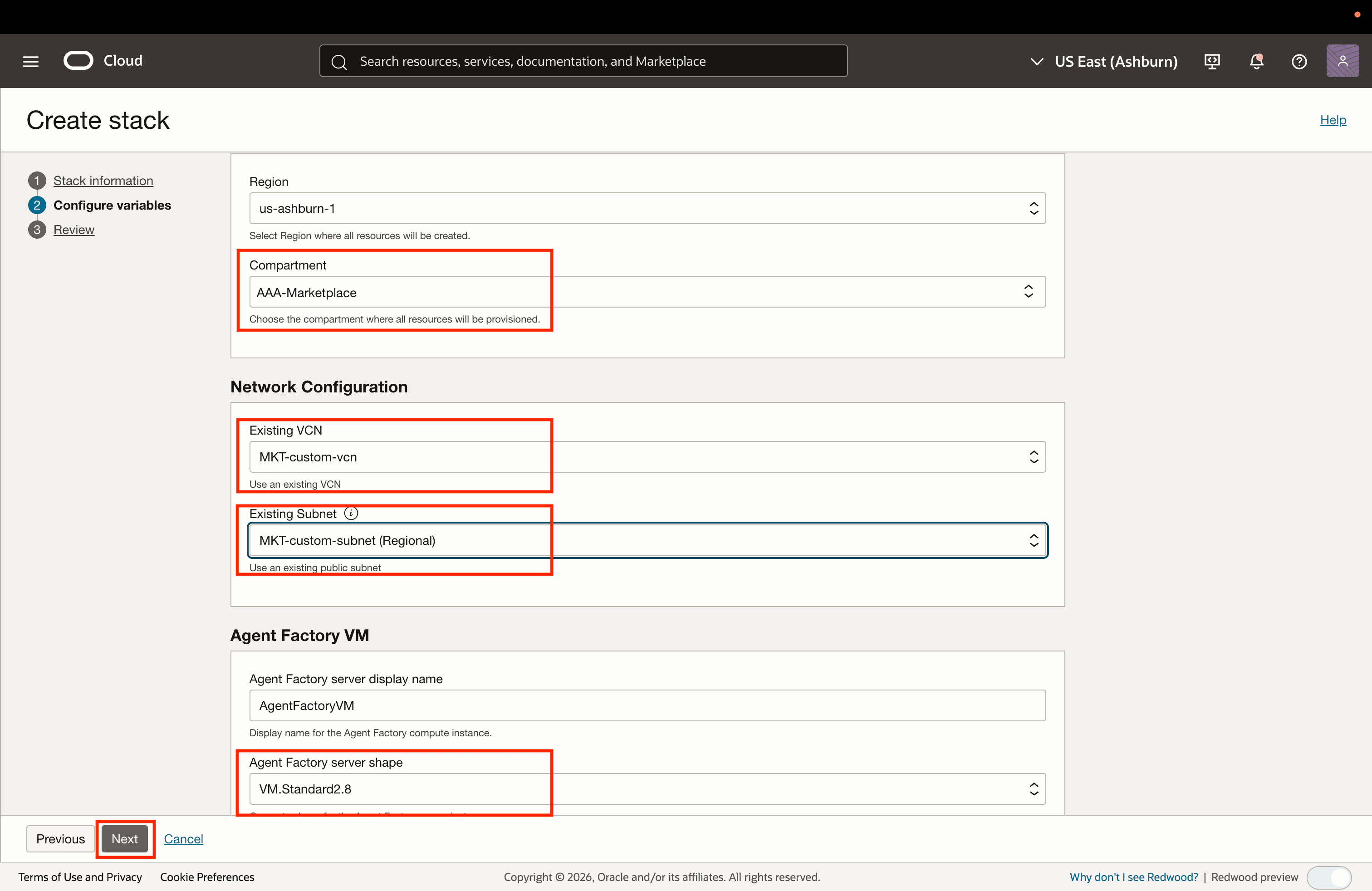Screen dimensions: 1372x891
Task: Open the navigation hamburger menu
Action: point(30,61)
